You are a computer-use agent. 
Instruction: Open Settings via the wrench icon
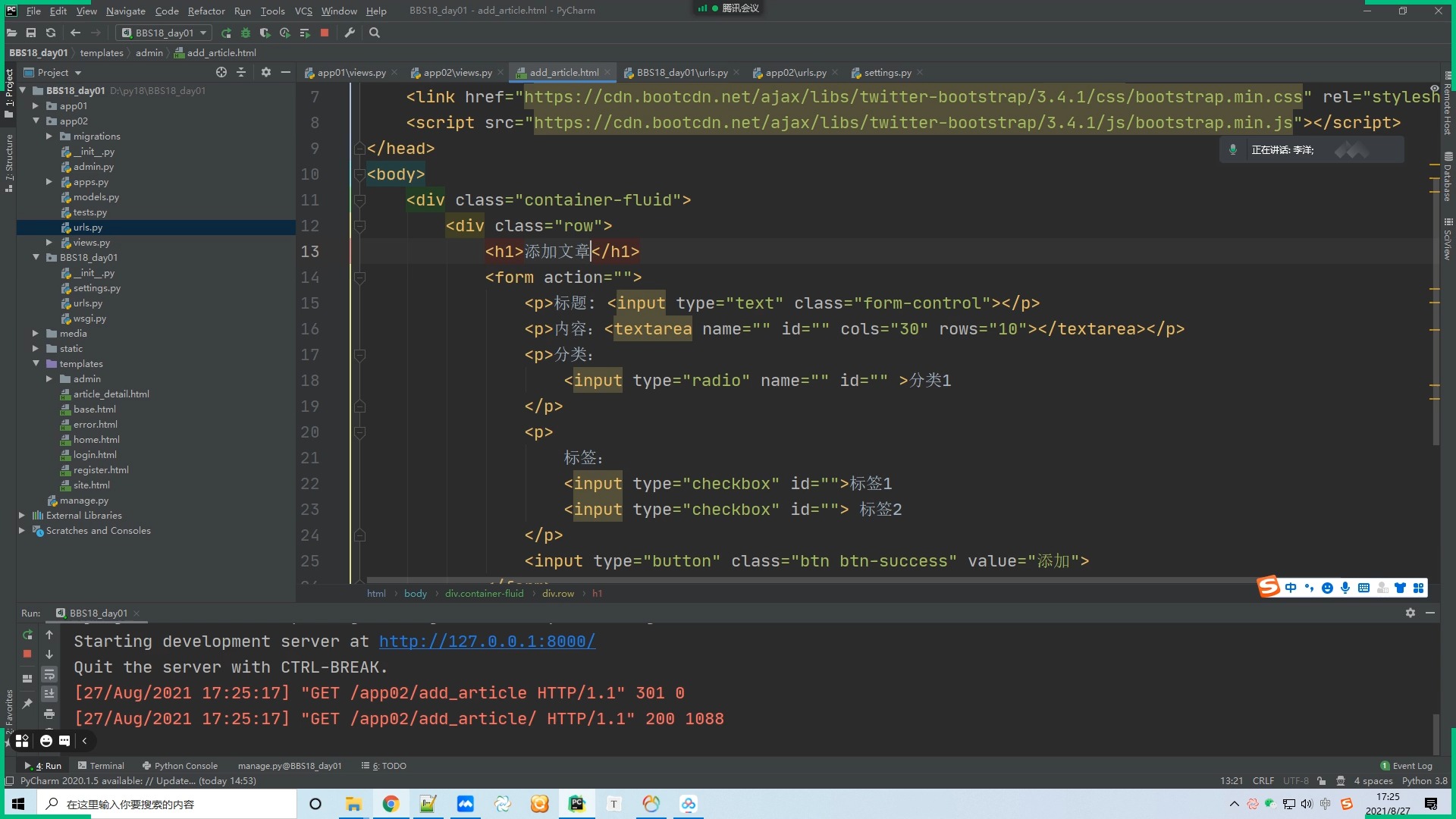point(350,33)
